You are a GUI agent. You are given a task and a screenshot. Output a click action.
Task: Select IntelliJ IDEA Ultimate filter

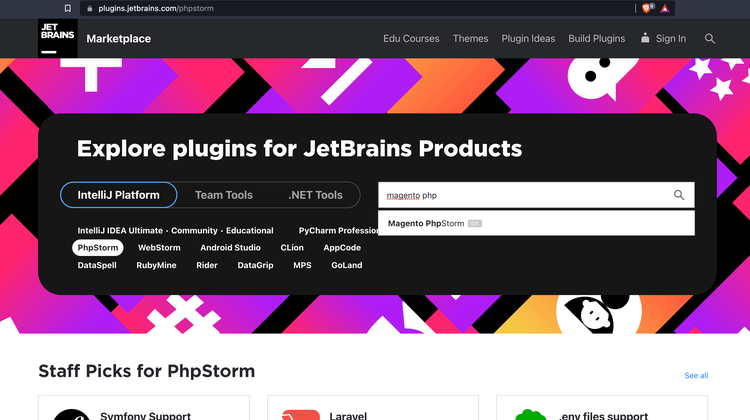pos(120,230)
